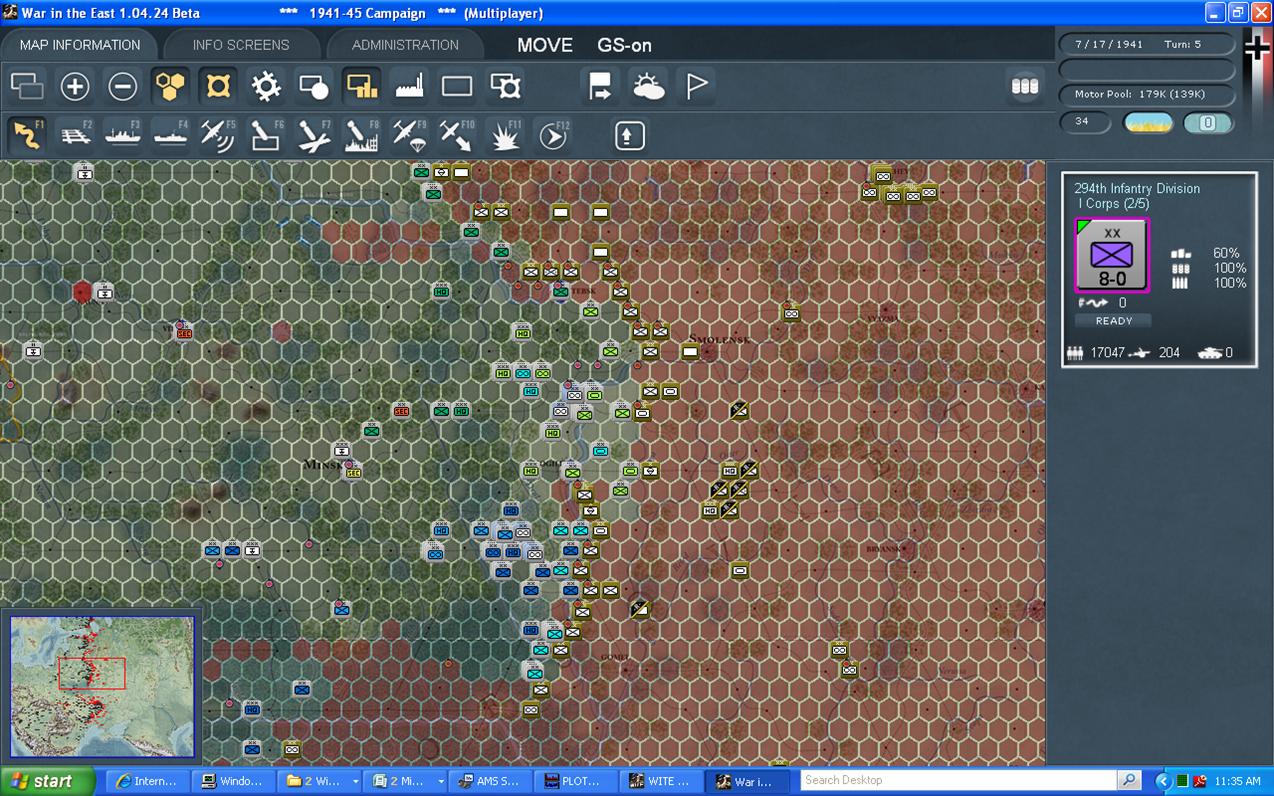1274x796 pixels.
Task: Open the INFO SCREENS tab
Action: pyautogui.click(x=241, y=45)
